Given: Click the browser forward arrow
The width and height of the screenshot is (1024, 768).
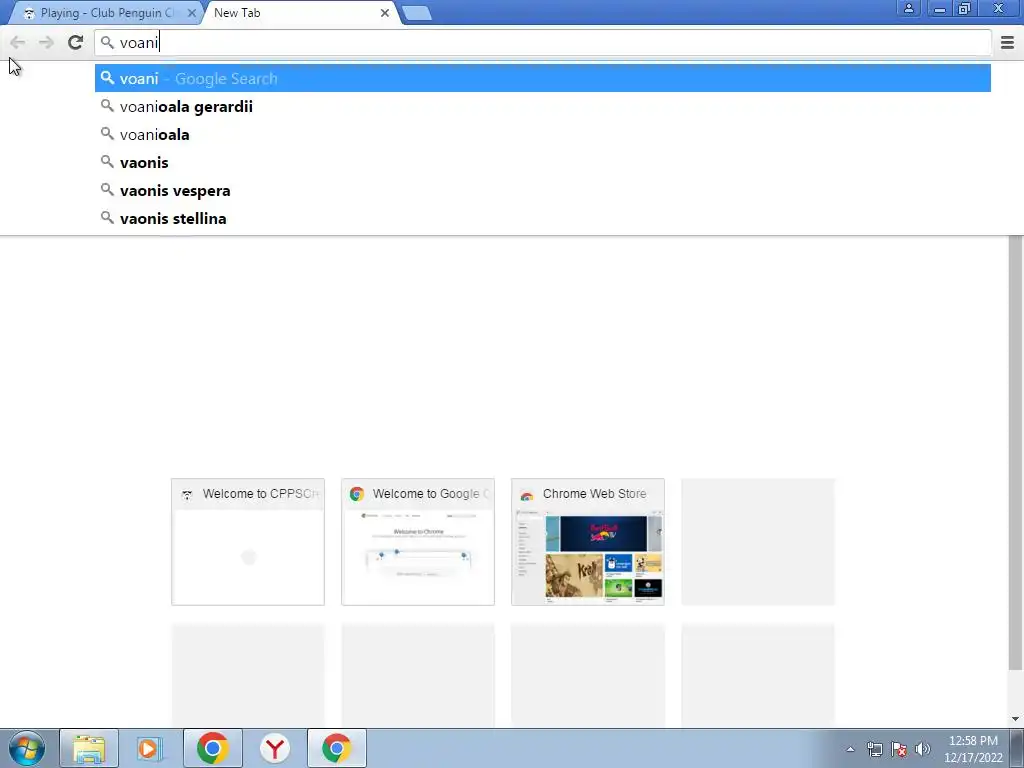Looking at the screenshot, I should point(46,42).
